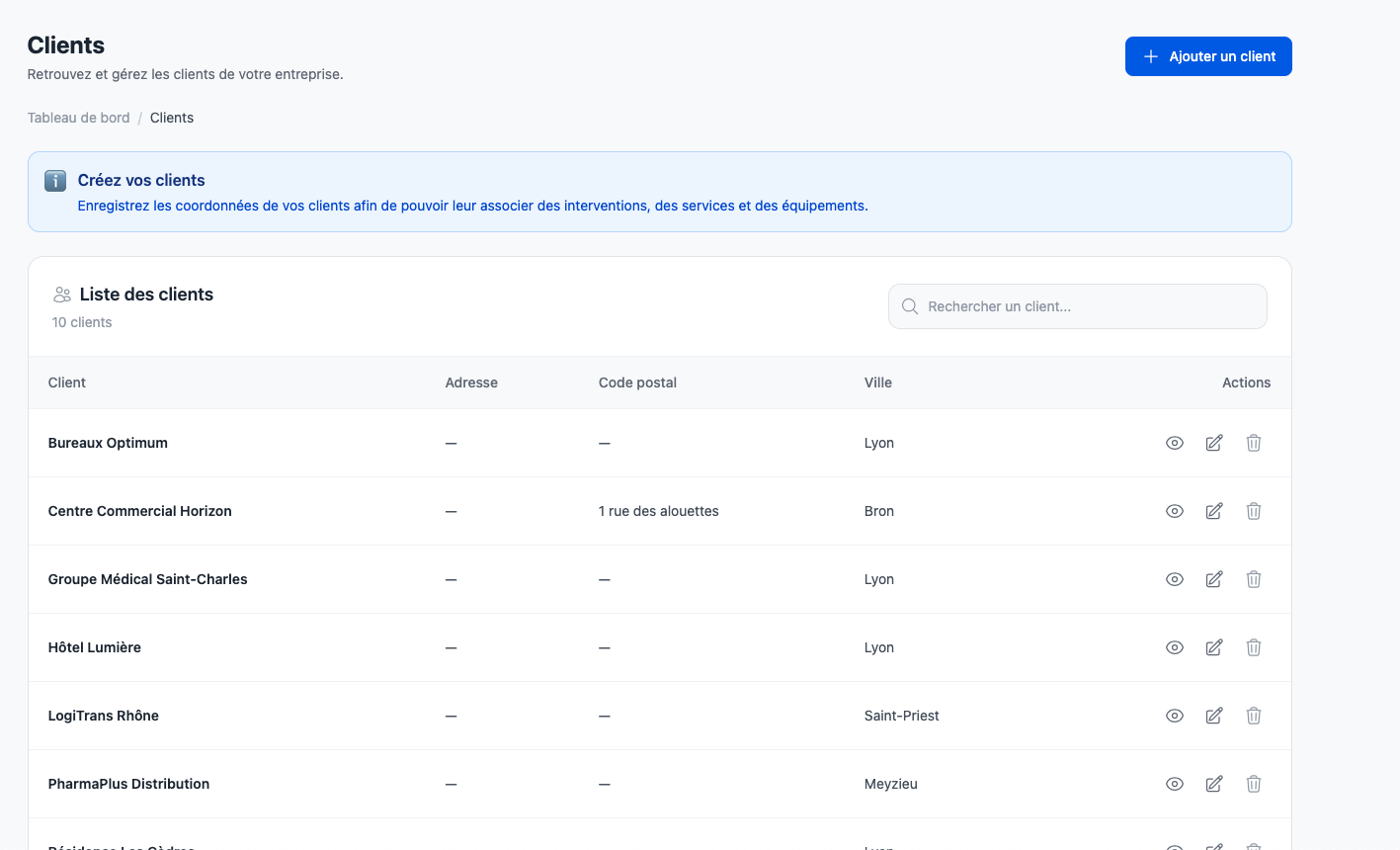The image size is (1400, 850).
Task: Edit the PharmaPlus Distribution client
Action: click(x=1214, y=784)
